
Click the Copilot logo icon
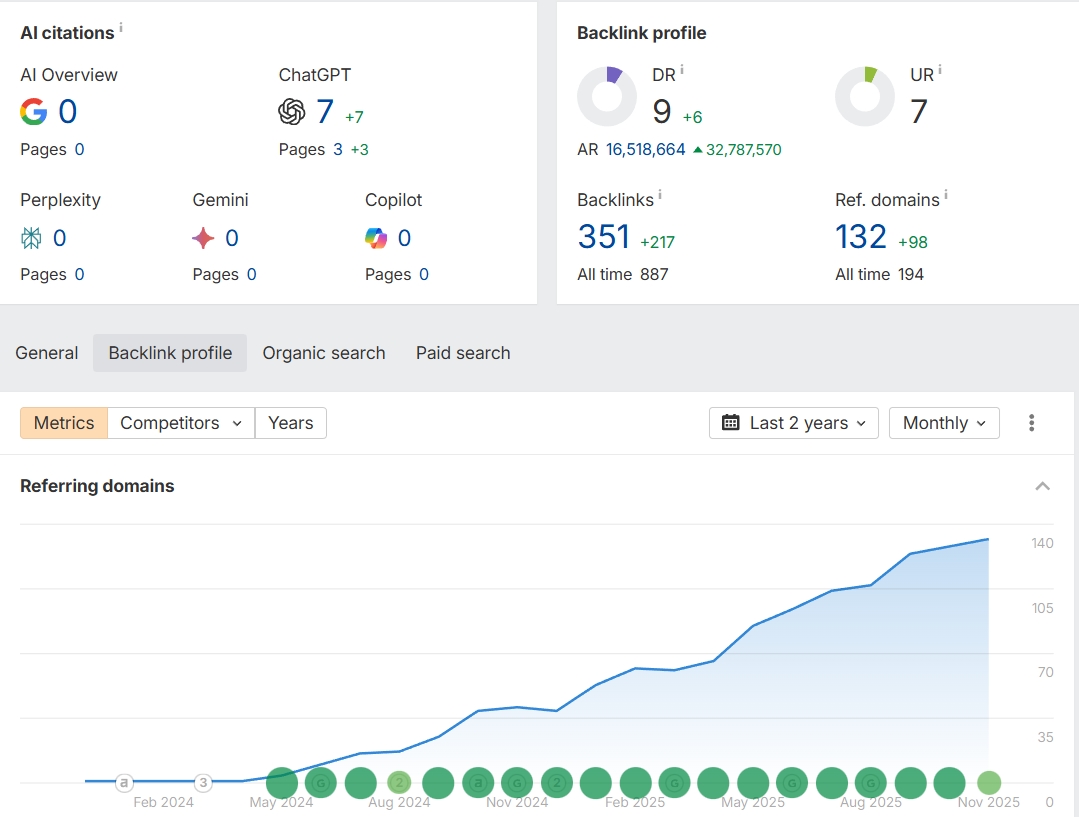pyautogui.click(x=376, y=238)
